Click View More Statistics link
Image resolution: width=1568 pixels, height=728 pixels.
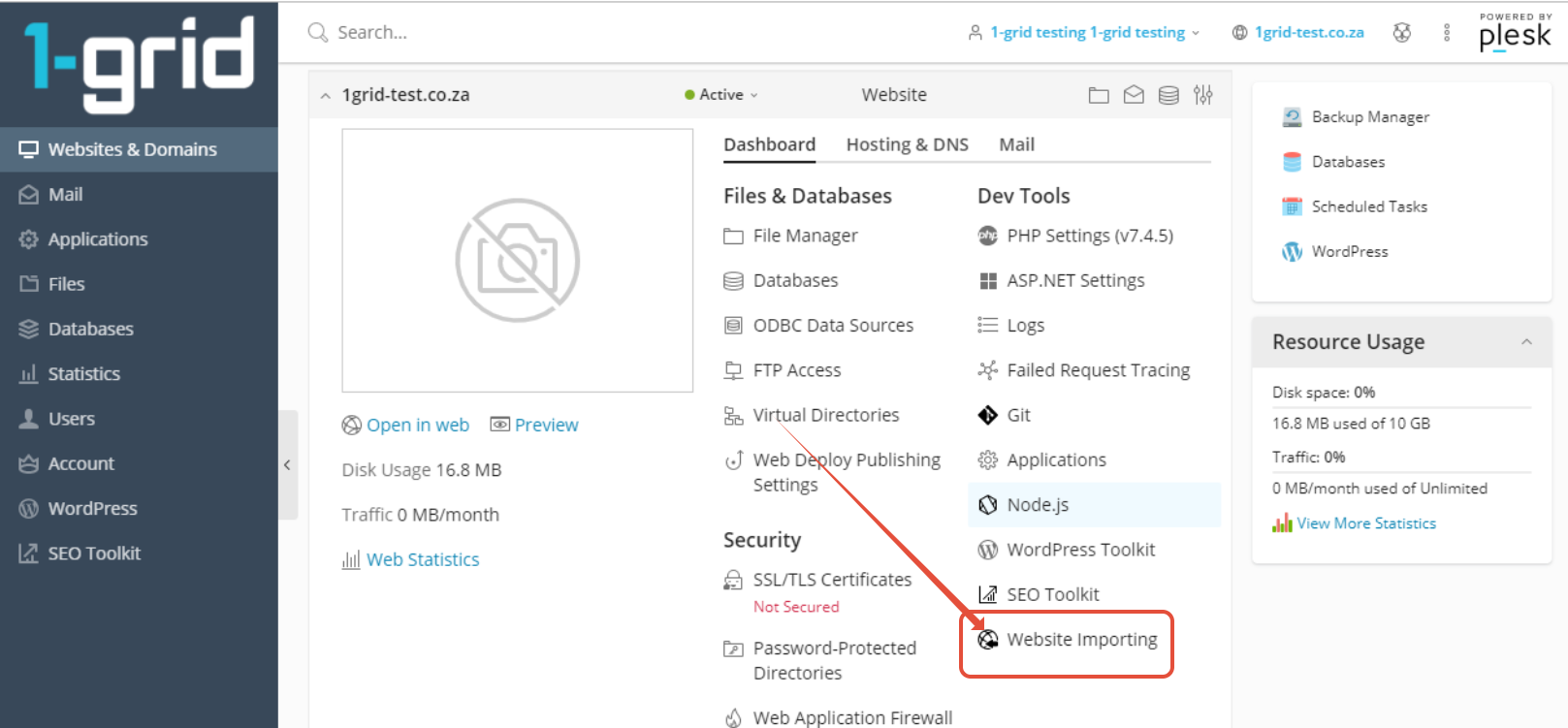pos(1366,523)
